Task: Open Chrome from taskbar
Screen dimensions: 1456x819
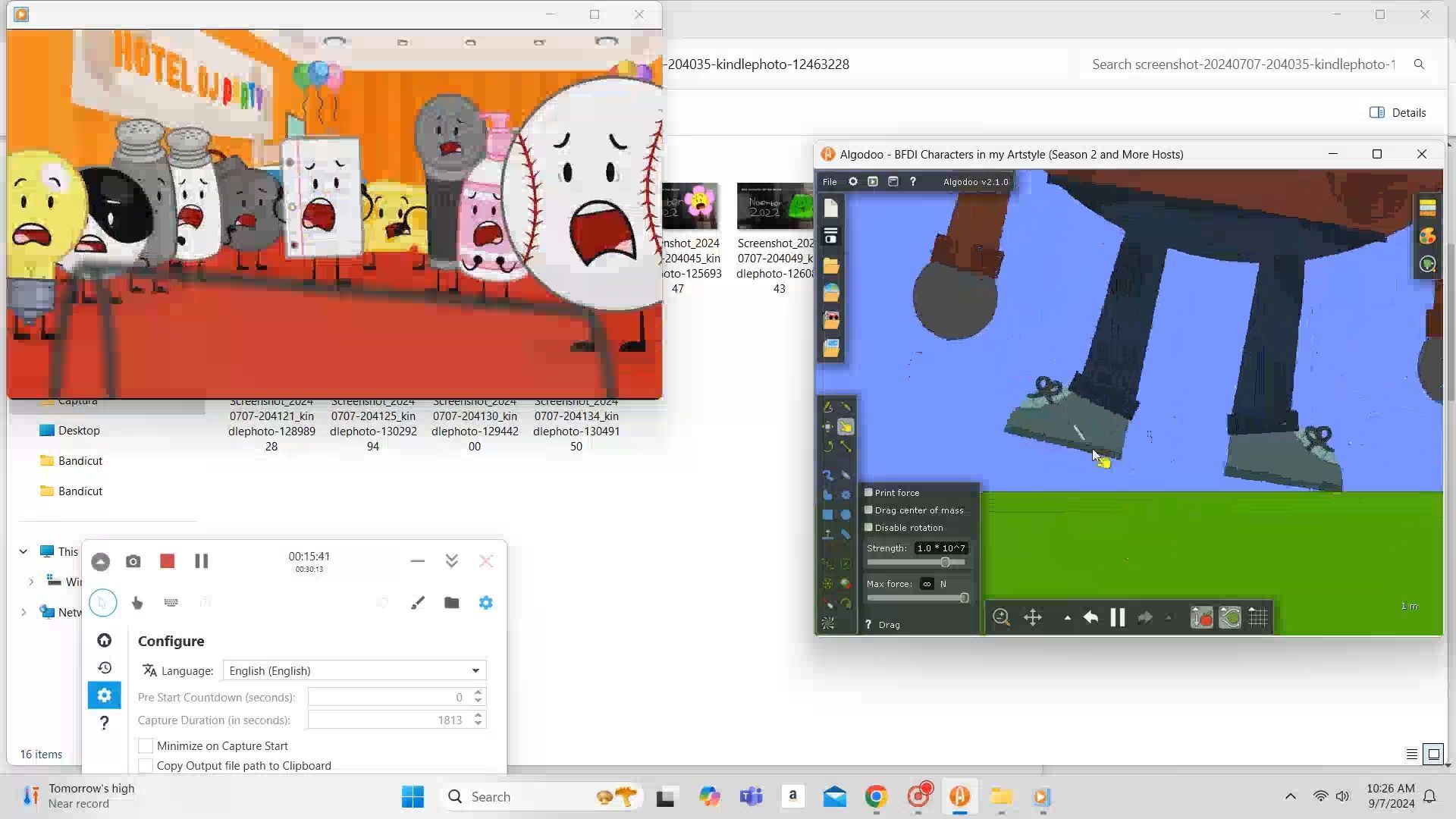Action: (x=876, y=796)
